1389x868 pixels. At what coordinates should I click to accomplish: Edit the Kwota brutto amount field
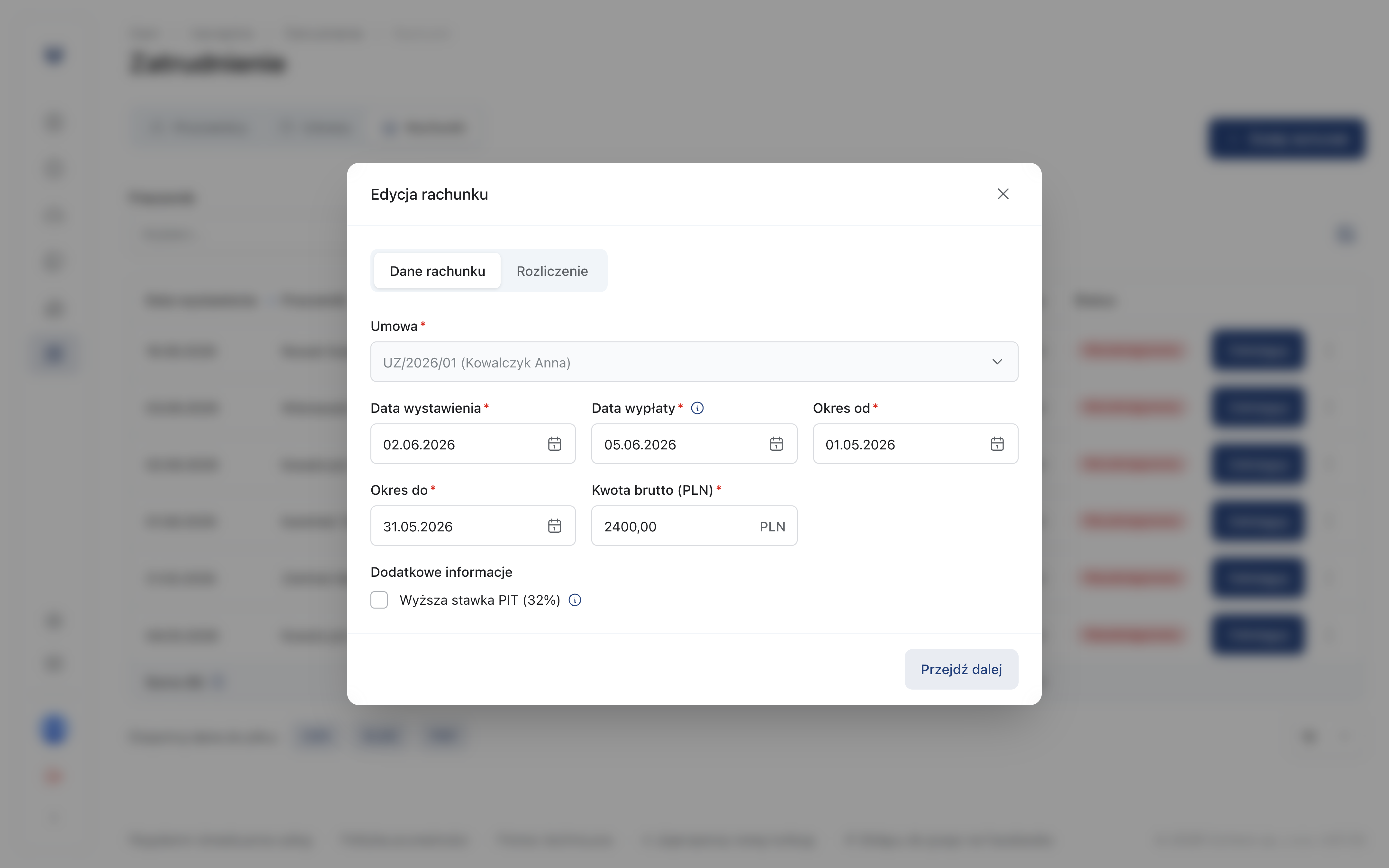pos(694,526)
